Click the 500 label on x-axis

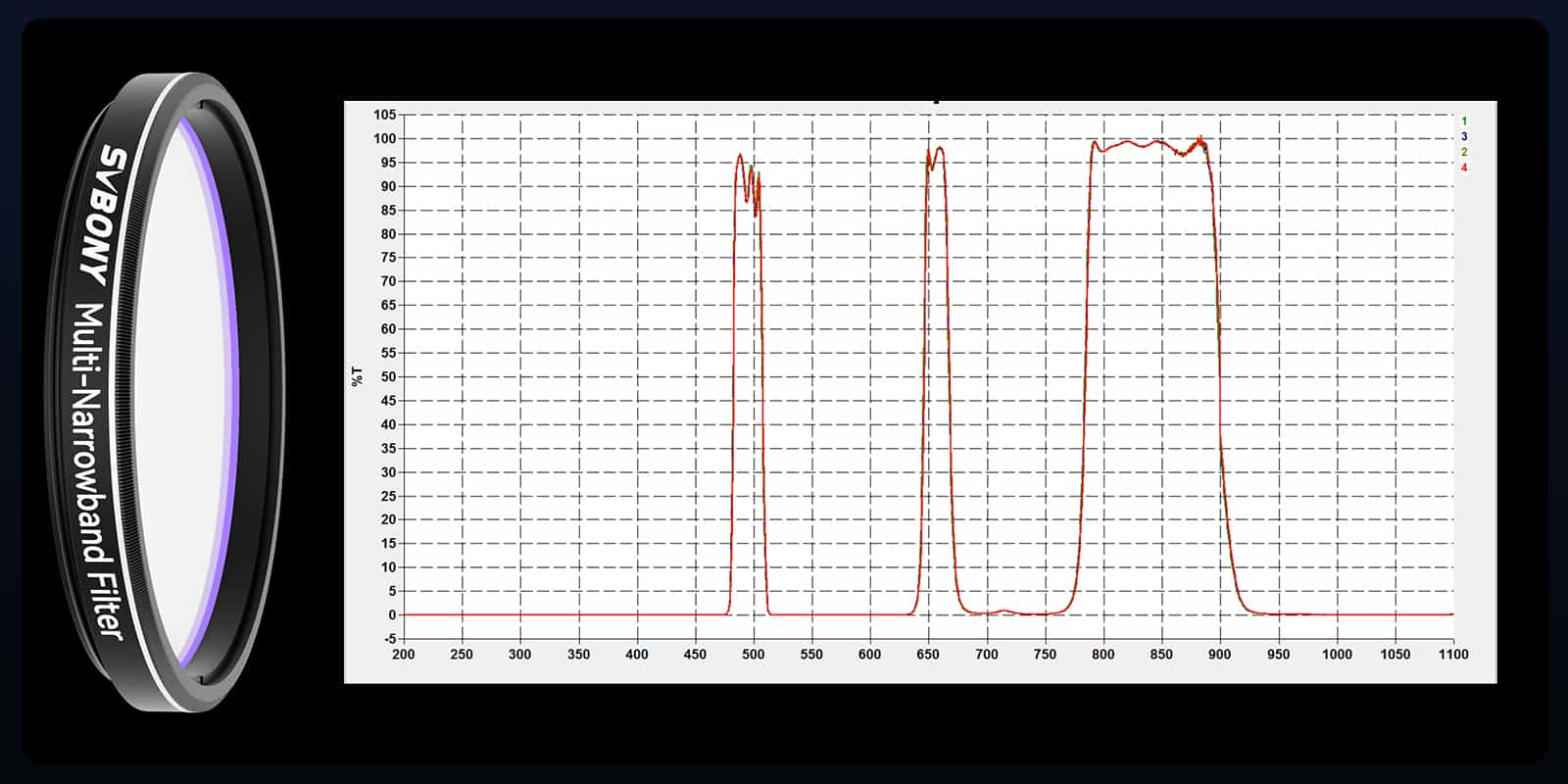[x=753, y=654]
